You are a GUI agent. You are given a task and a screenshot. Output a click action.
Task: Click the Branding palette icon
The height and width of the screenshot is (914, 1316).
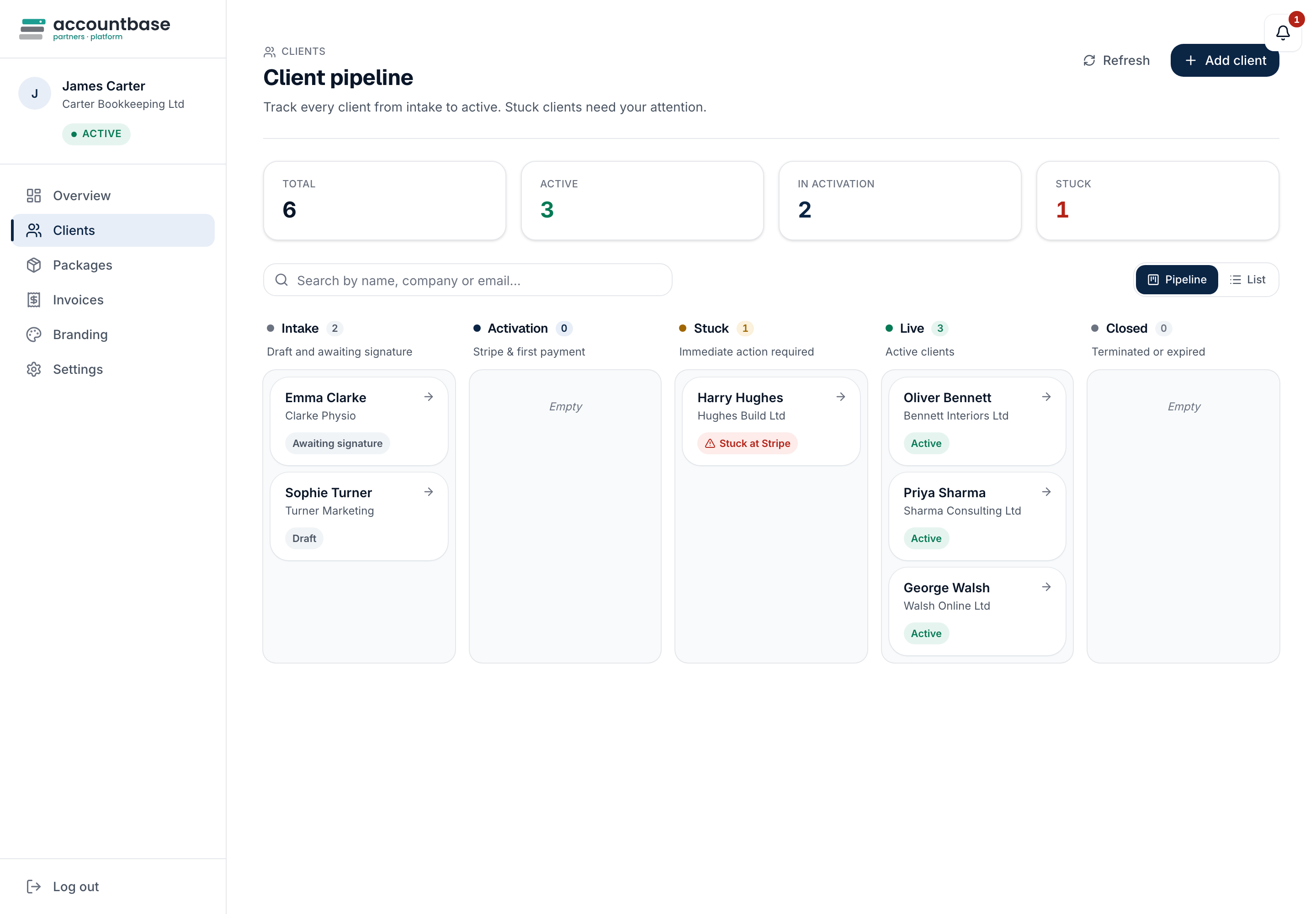pyautogui.click(x=34, y=335)
